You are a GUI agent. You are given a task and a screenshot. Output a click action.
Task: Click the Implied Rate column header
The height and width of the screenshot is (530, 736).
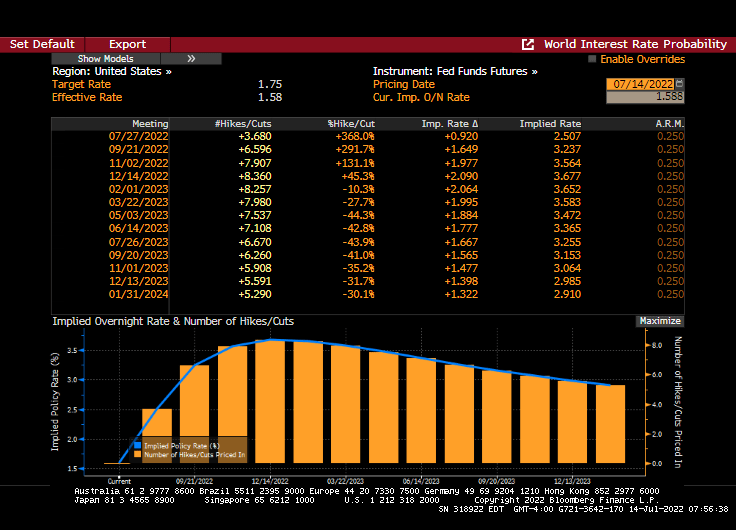coord(550,123)
